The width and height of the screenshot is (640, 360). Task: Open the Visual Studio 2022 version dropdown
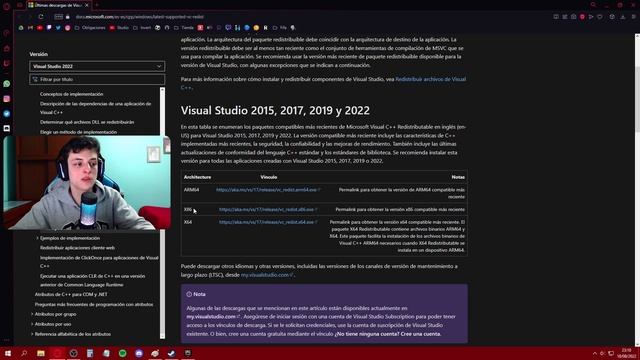(x=97, y=66)
